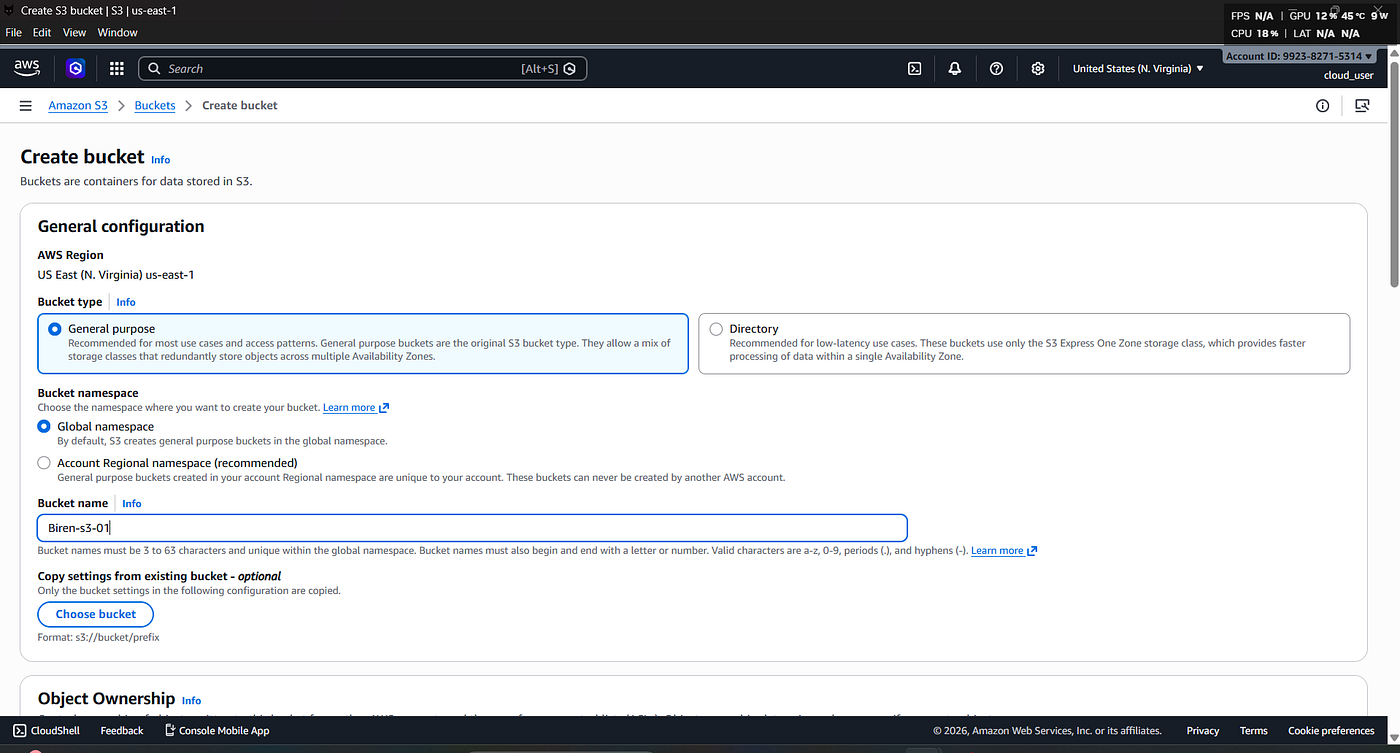Viewport: 1400px width, 753px height.
Task: Open the File menu
Action: click(13, 32)
